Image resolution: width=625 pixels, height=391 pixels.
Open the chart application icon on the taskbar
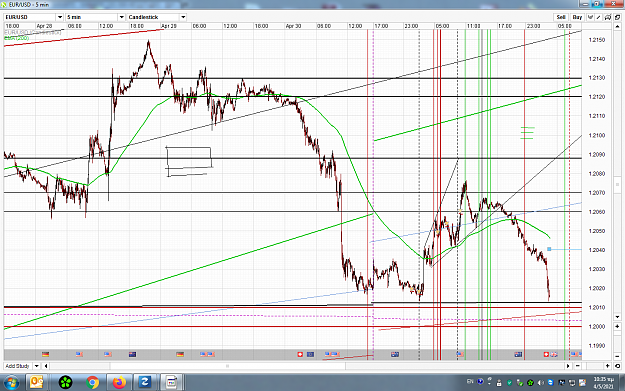coord(171,383)
